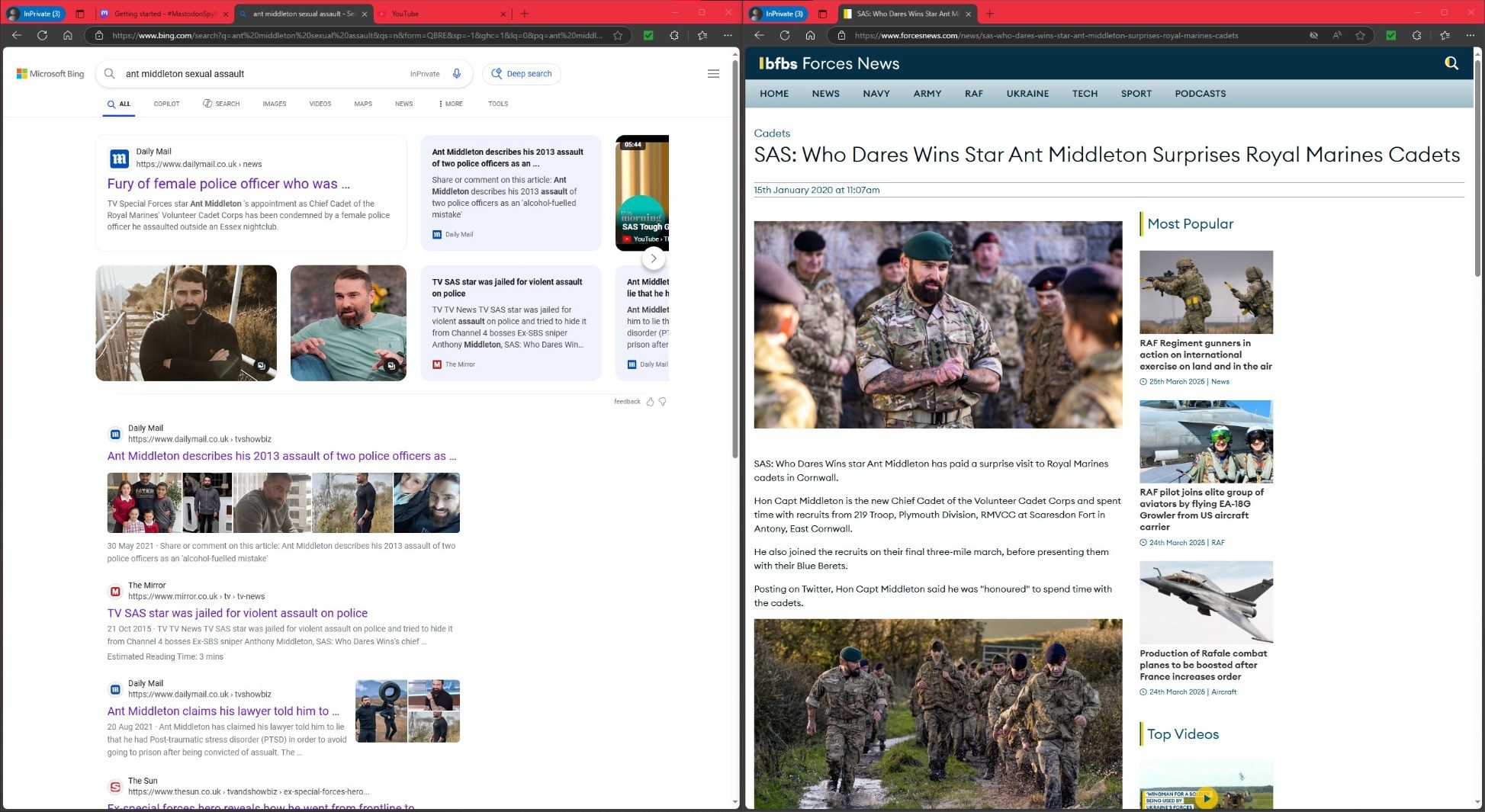Open 'Fury of female police officer' result
This screenshot has height=812, width=1485.
click(x=229, y=184)
